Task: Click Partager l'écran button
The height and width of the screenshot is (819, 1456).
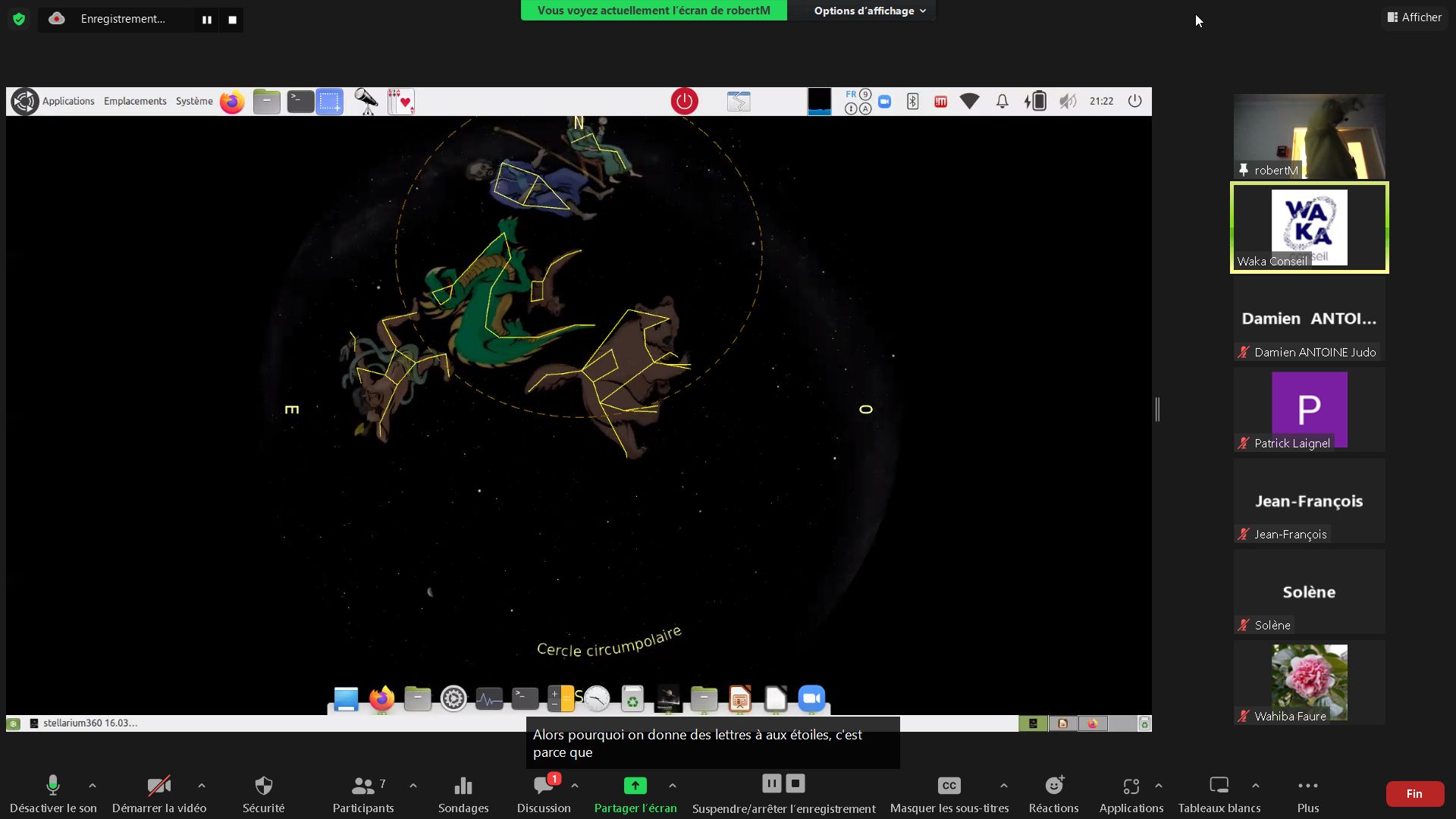Action: pos(635,794)
